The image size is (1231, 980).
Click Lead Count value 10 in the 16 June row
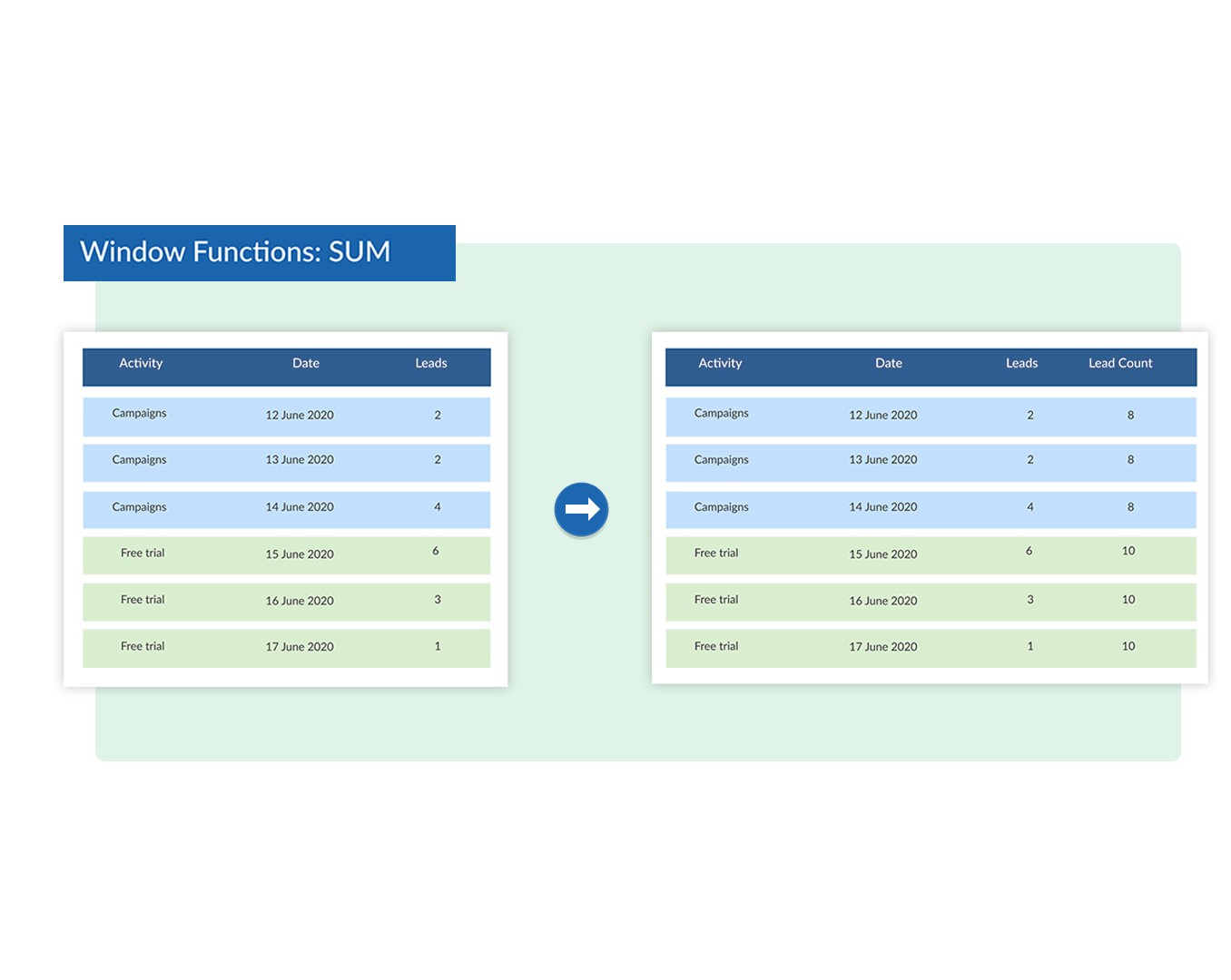pyautogui.click(x=1128, y=600)
